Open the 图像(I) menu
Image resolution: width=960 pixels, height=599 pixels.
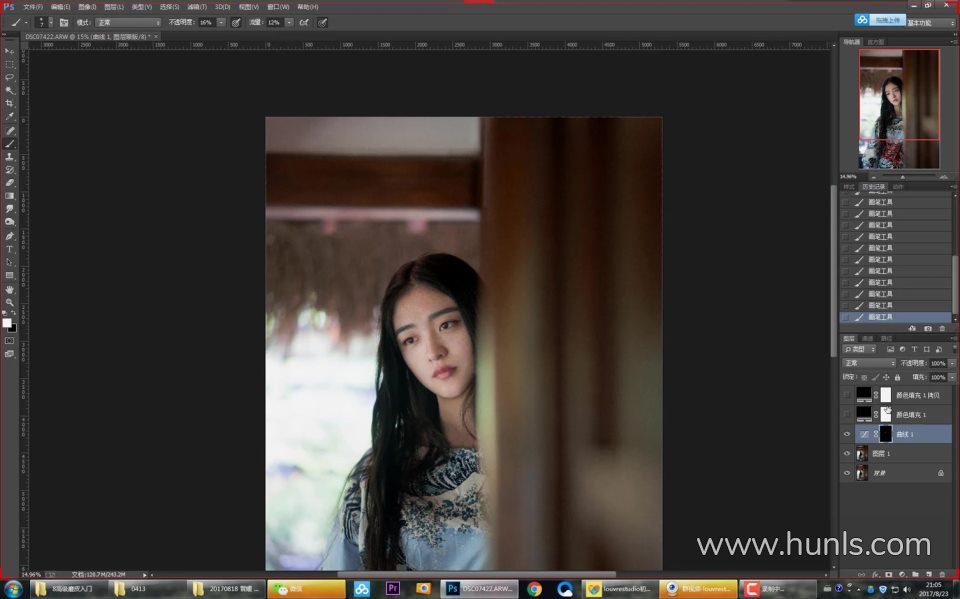coord(87,7)
